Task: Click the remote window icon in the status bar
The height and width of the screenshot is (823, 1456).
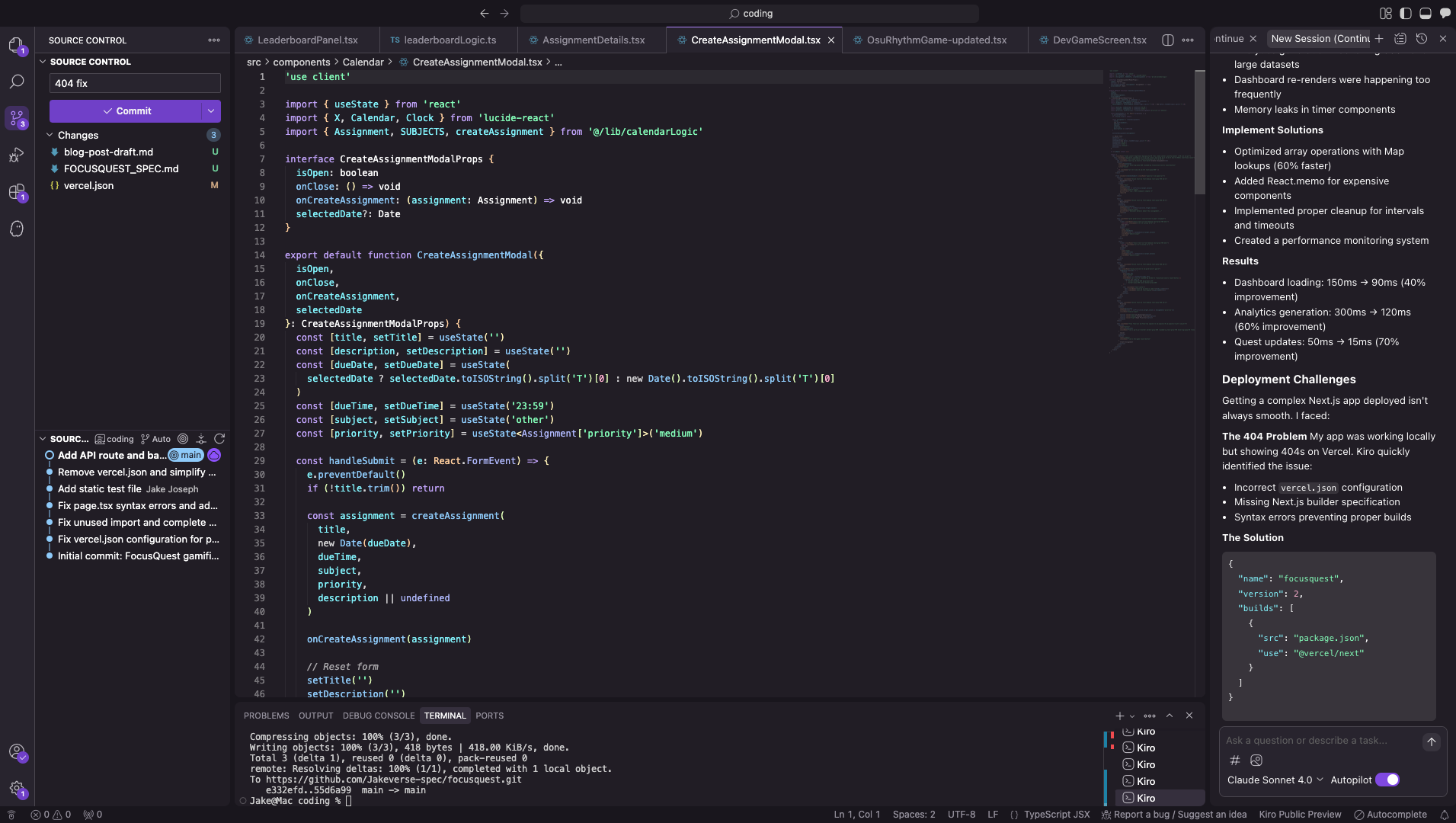Action: (11, 815)
